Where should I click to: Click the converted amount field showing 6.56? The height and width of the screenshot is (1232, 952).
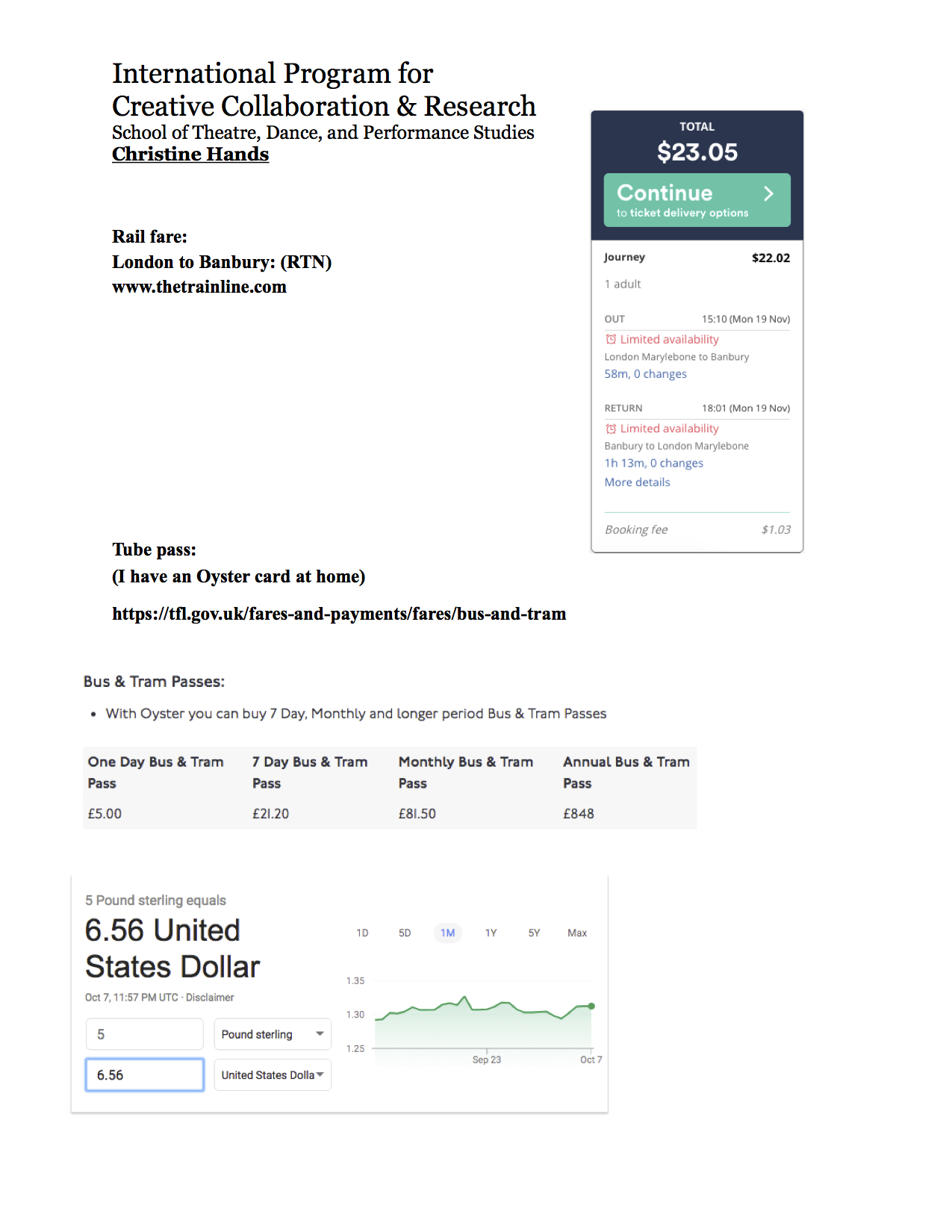145,1075
